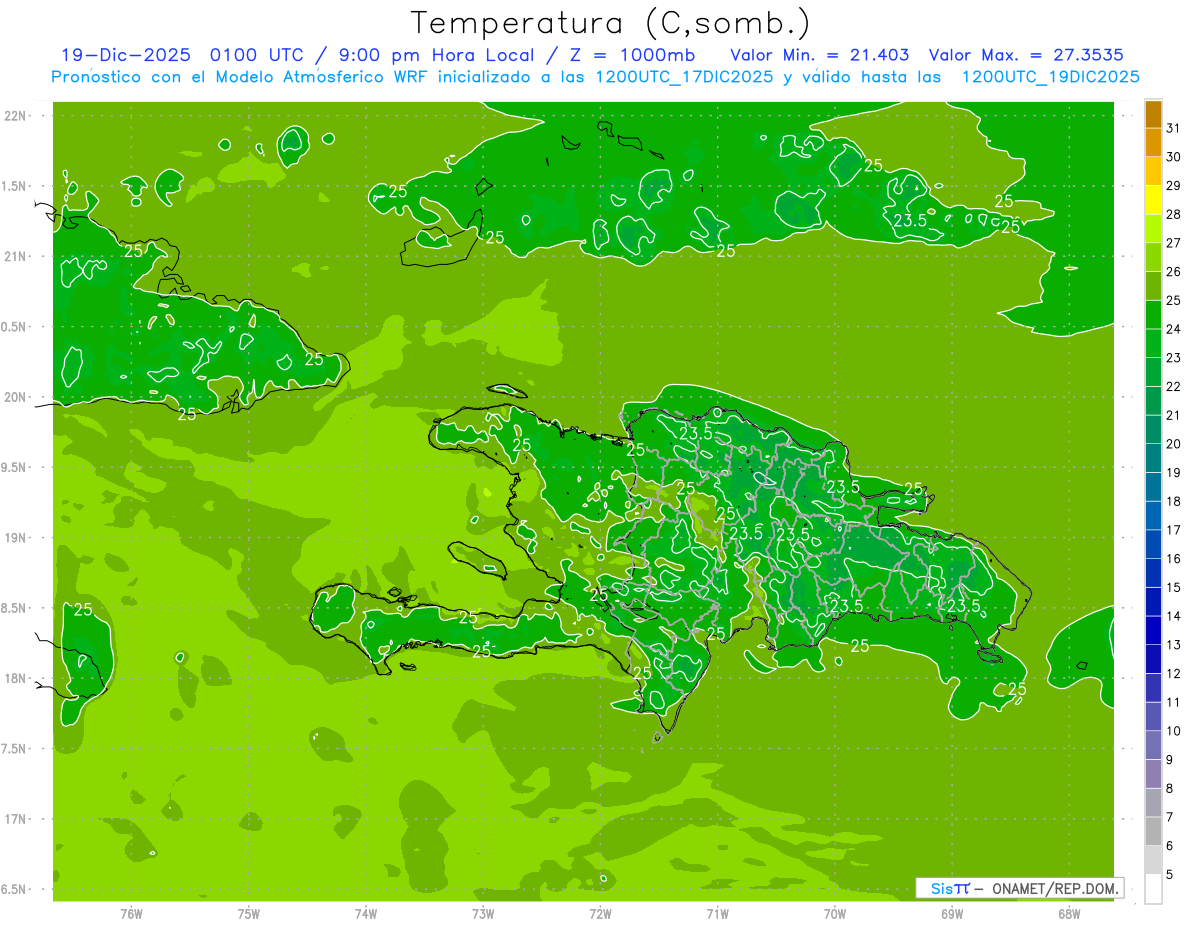The width and height of the screenshot is (1200, 927).
Task: Click the legend value '15'
Action: [x=1174, y=588]
